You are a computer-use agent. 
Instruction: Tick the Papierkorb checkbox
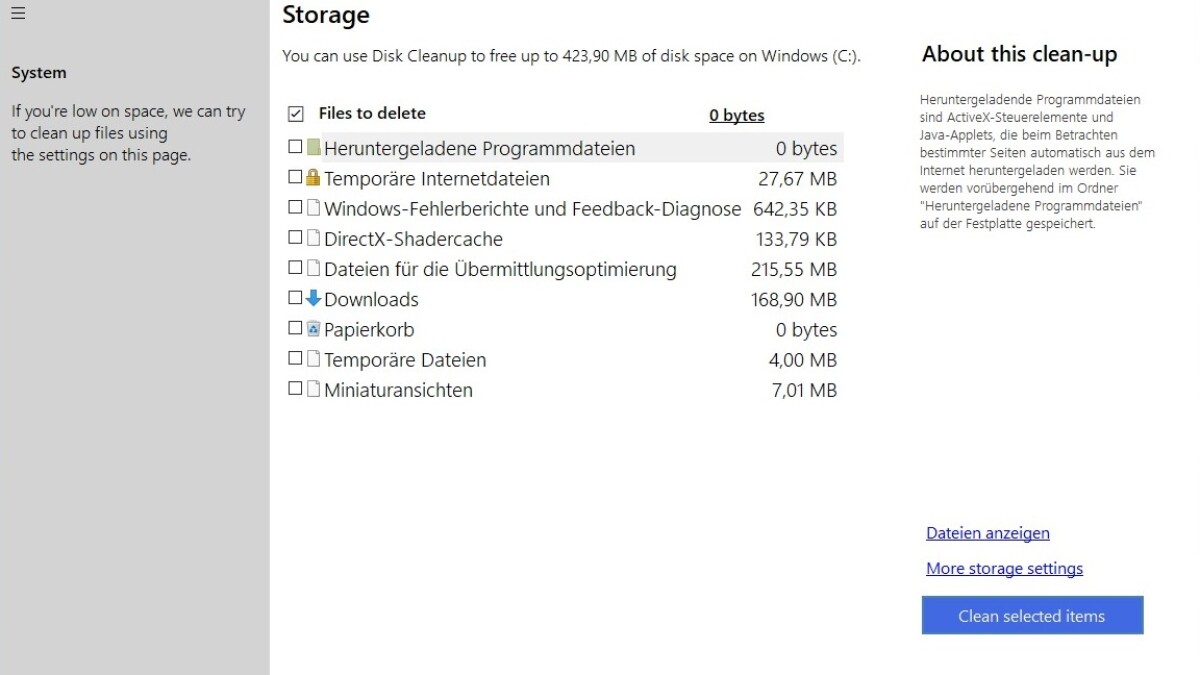[295, 328]
